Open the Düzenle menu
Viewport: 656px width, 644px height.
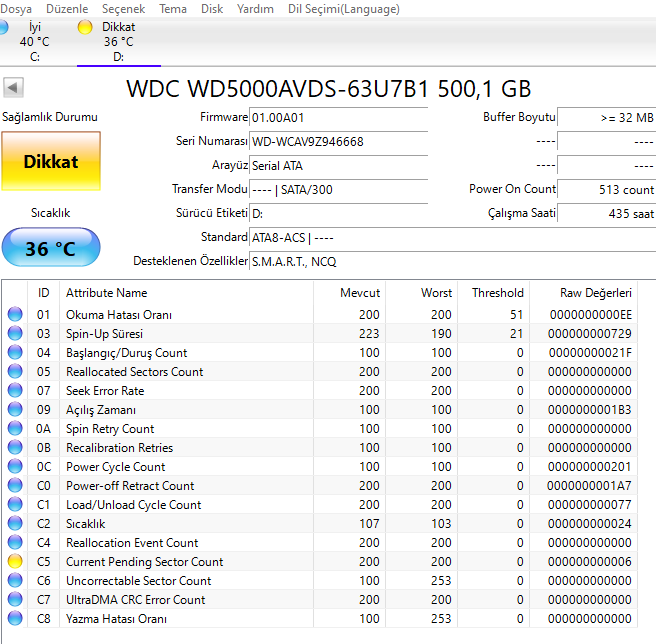click(67, 9)
